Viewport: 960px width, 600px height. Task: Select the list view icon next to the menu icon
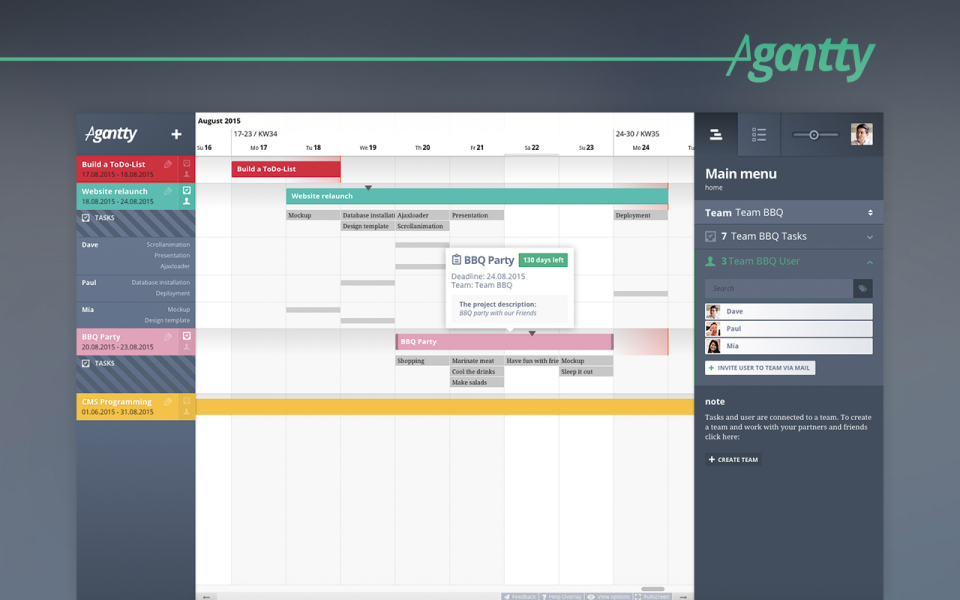coord(758,134)
